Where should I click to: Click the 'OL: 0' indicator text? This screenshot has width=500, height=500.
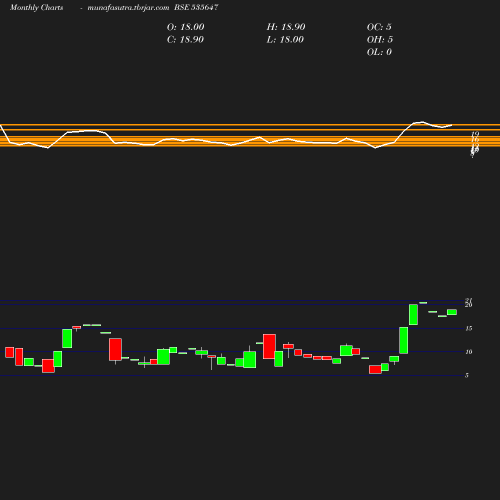click(x=379, y=52)
